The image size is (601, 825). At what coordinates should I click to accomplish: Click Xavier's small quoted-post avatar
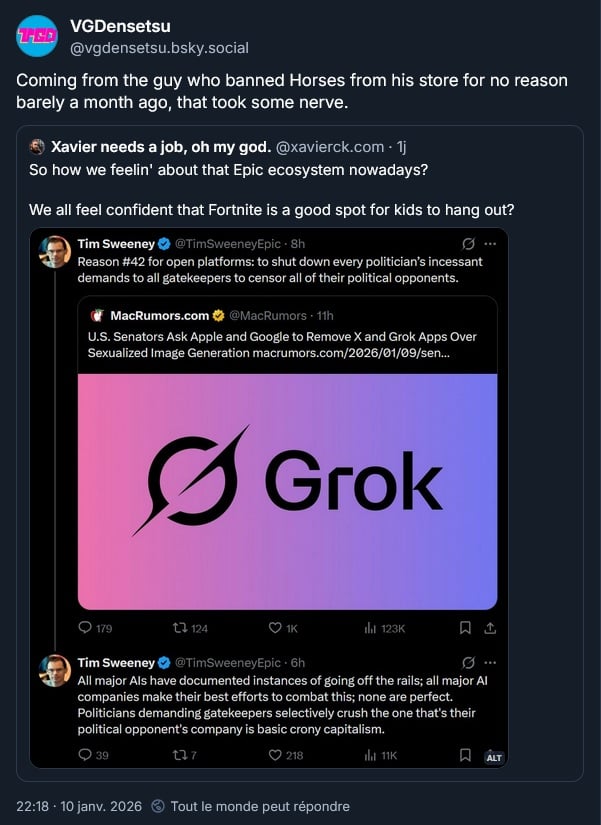pyautogui.click(x=37, y=146)
